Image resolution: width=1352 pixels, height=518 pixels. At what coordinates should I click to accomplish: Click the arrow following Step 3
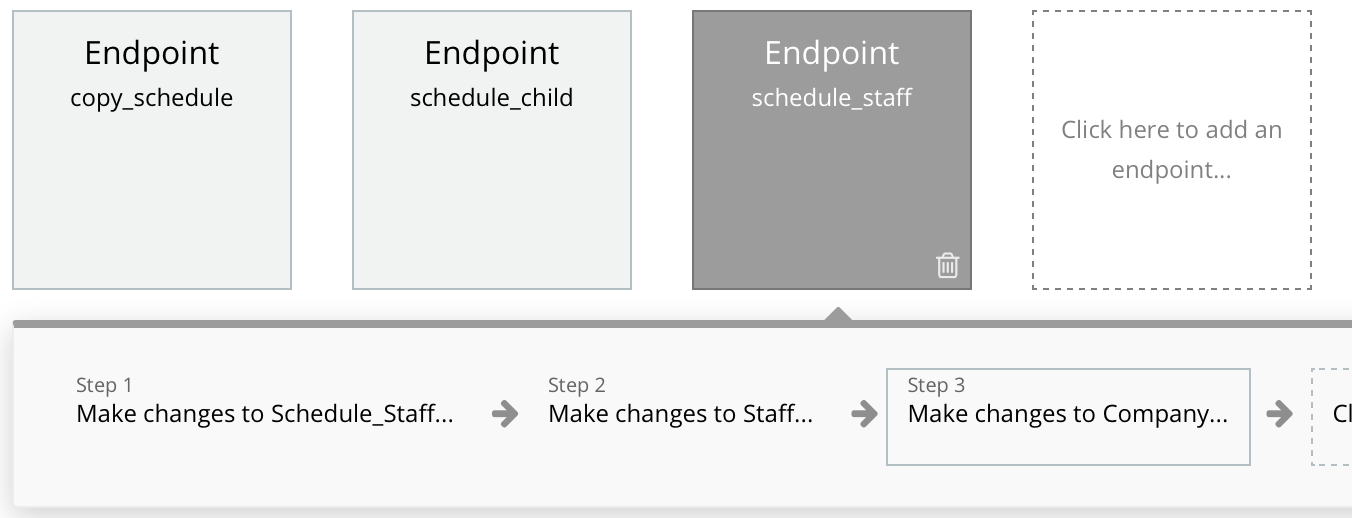click(x=1279, y=414)
